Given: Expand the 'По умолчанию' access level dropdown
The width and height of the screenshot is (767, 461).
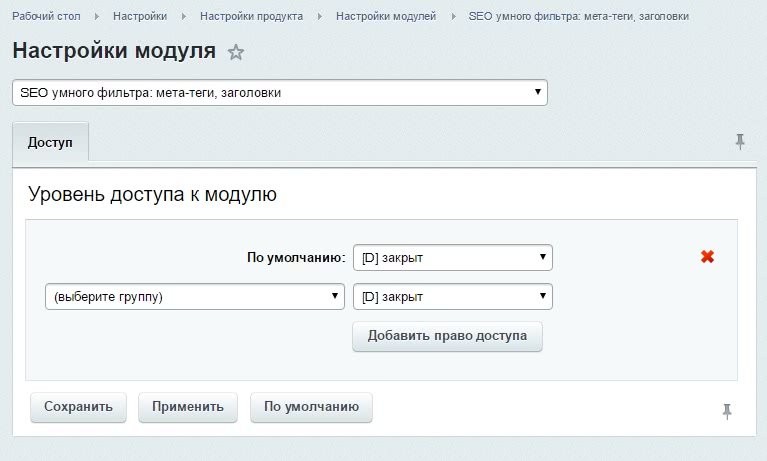Looking at the screenshot, I should 453,257.
